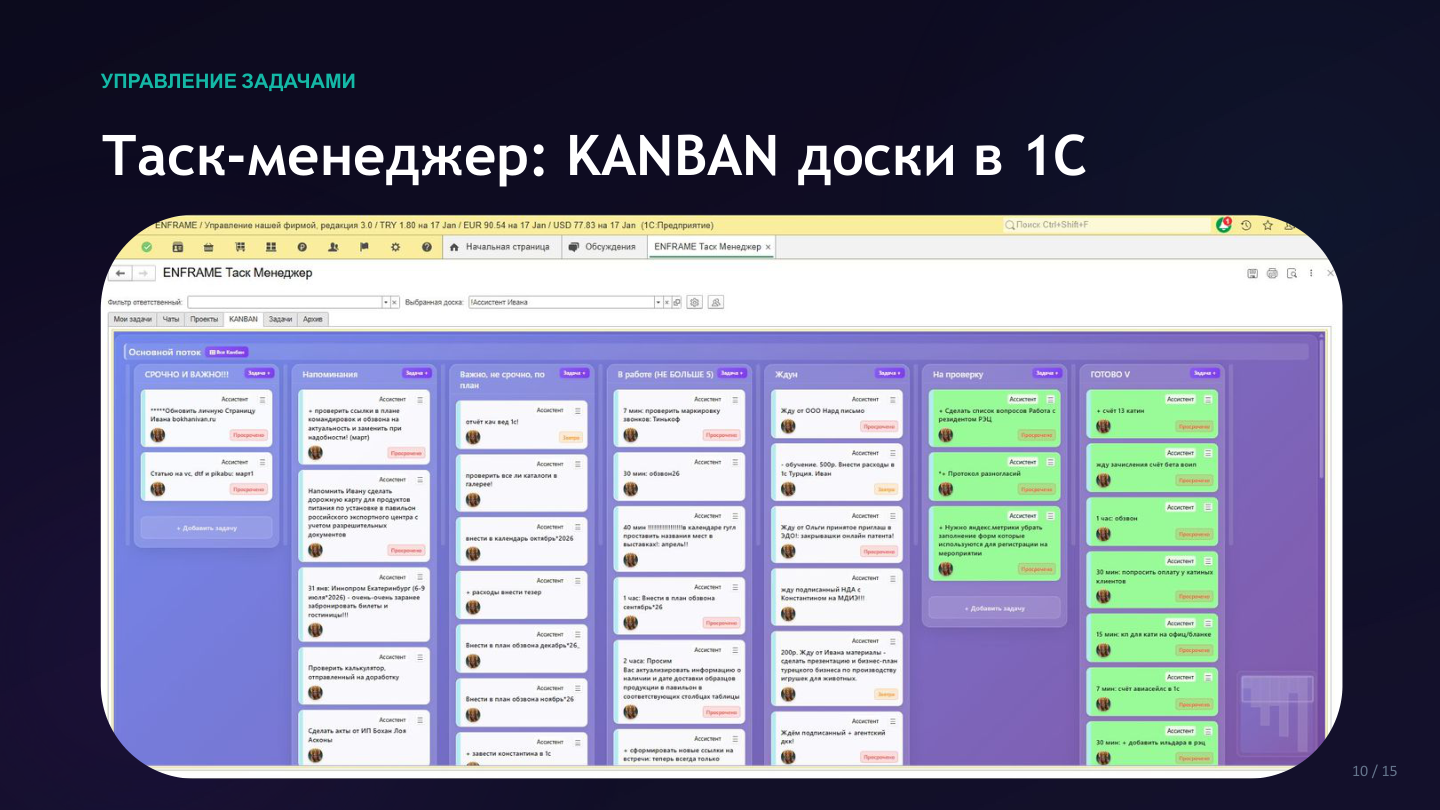
Task: Click the question mark help icon
Action: pos(426,247)
